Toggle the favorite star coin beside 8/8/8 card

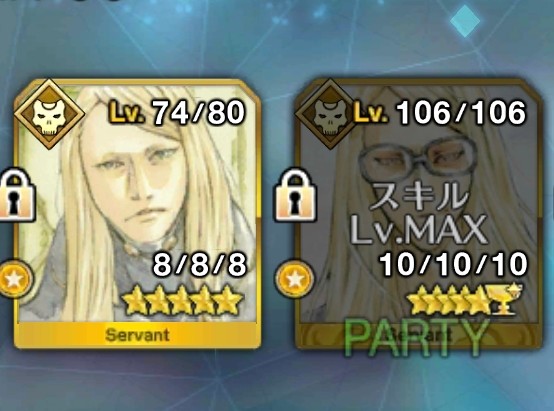coord(14,280)
